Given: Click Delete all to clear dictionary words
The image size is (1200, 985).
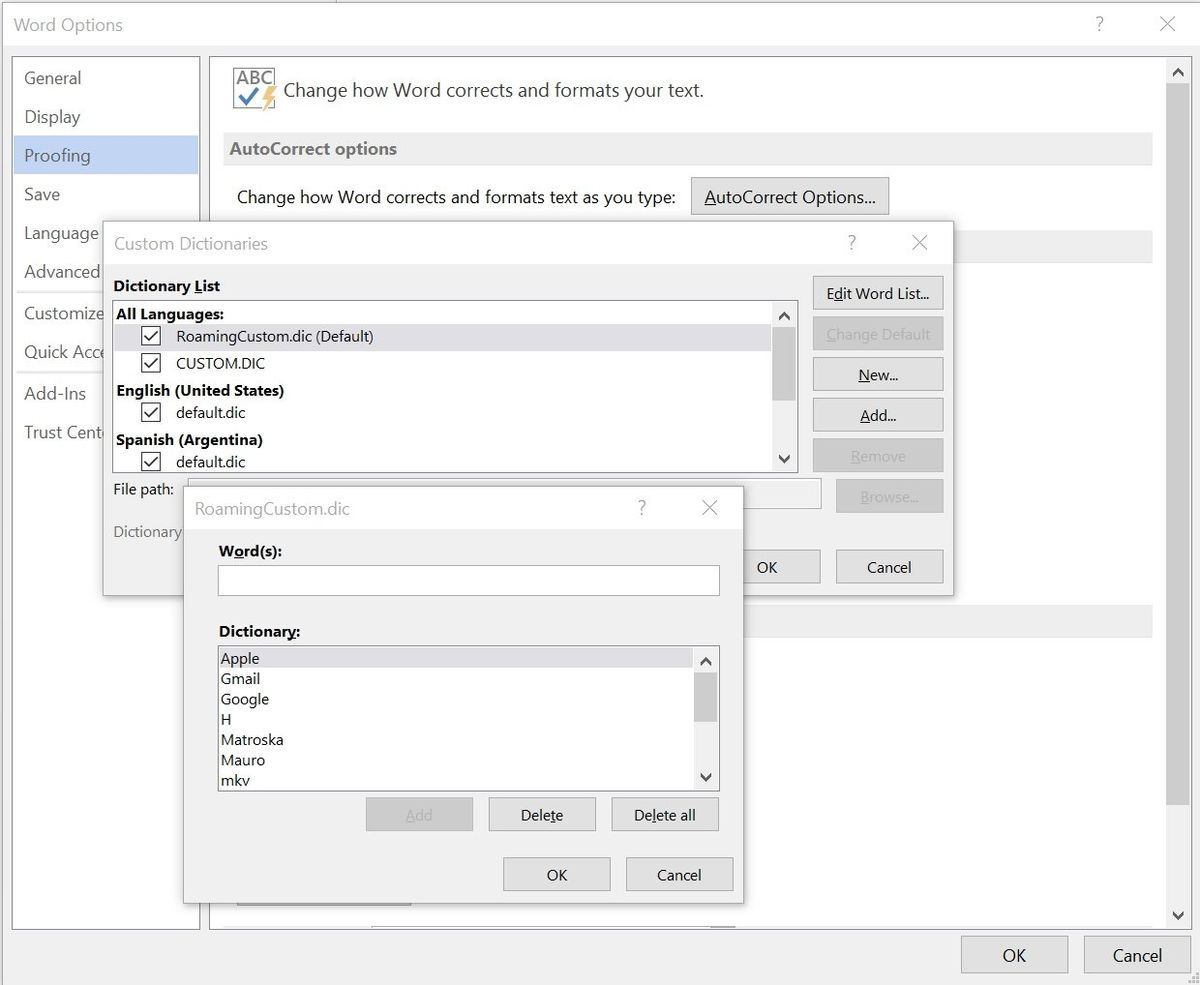Looking at the screenshot, I should (x=664, y=814).
